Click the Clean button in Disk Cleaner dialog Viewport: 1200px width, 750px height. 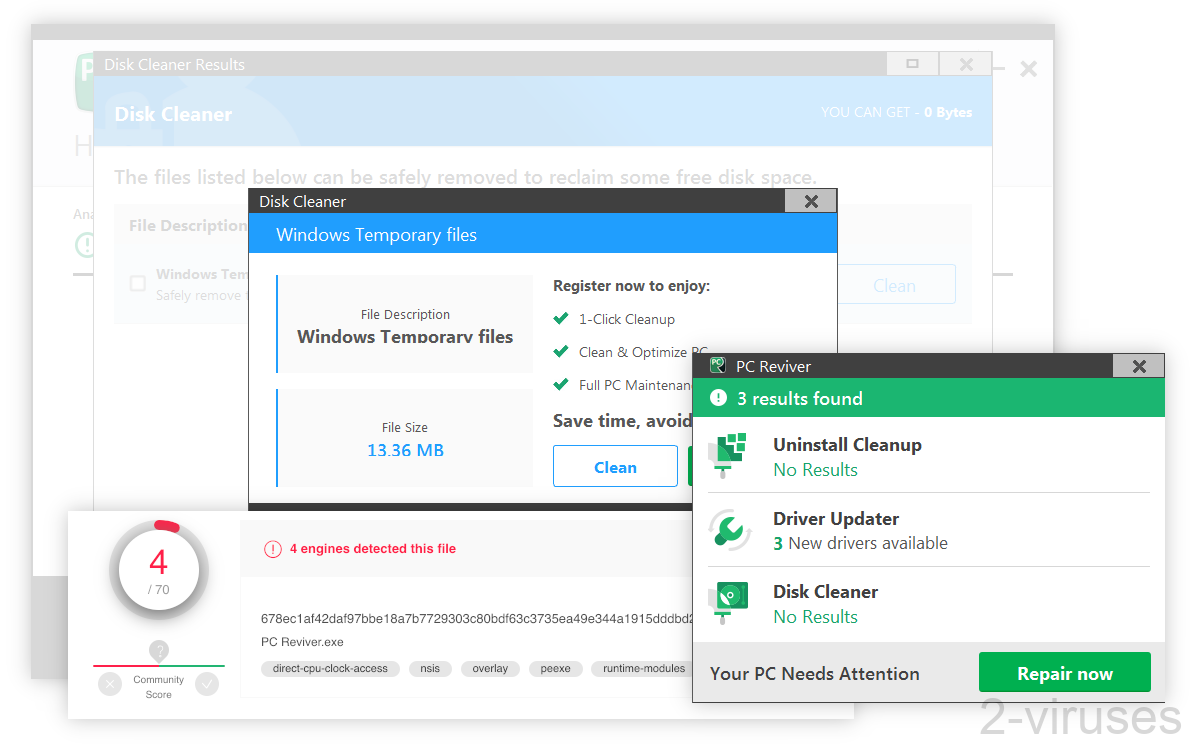615,467
